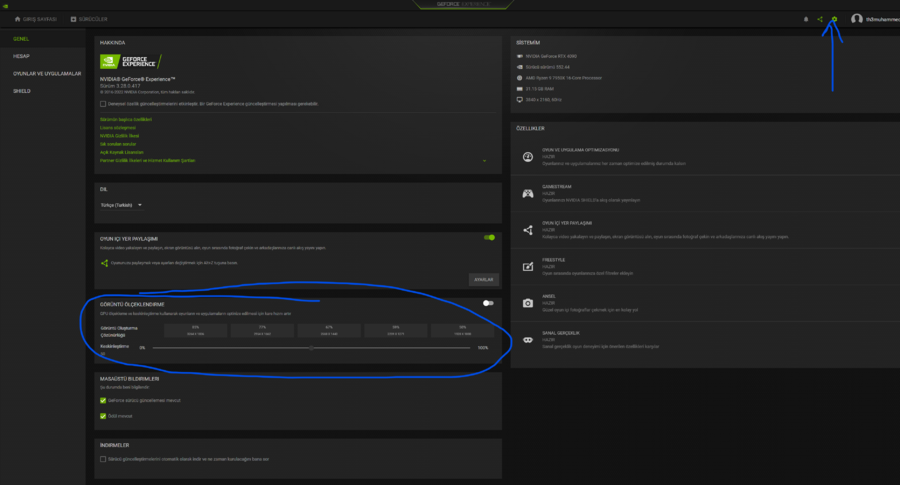
Task: Open Açık Kaynak Lisansları link
Action: [x=122, y=152]
